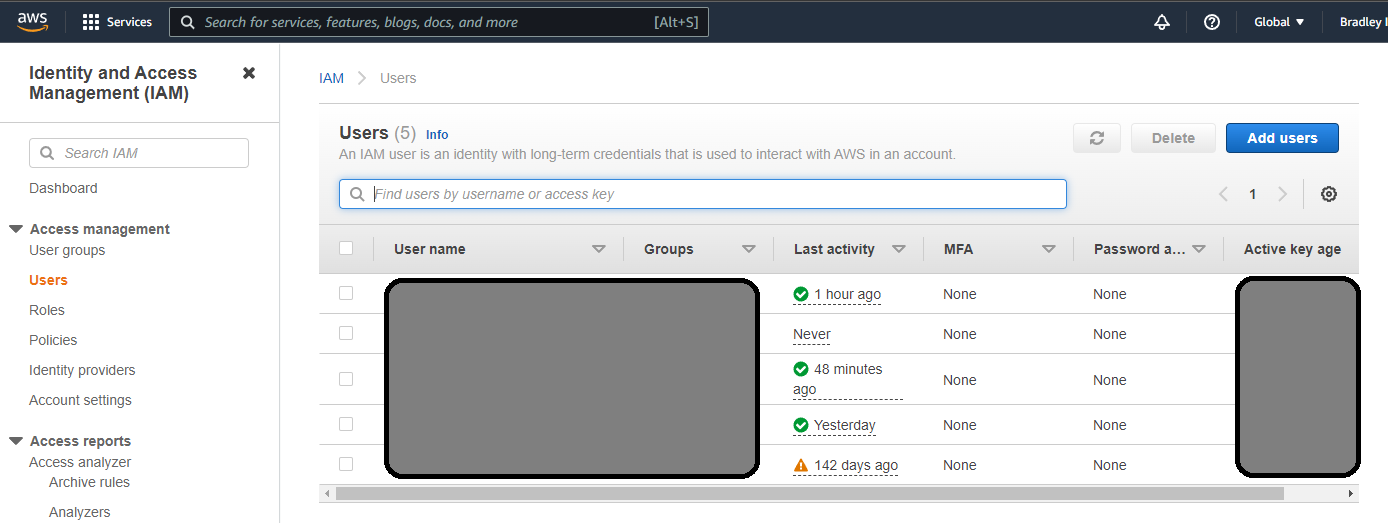Check the user row with 142 days ago
The image size is (1388, 523).
(346, 464)
